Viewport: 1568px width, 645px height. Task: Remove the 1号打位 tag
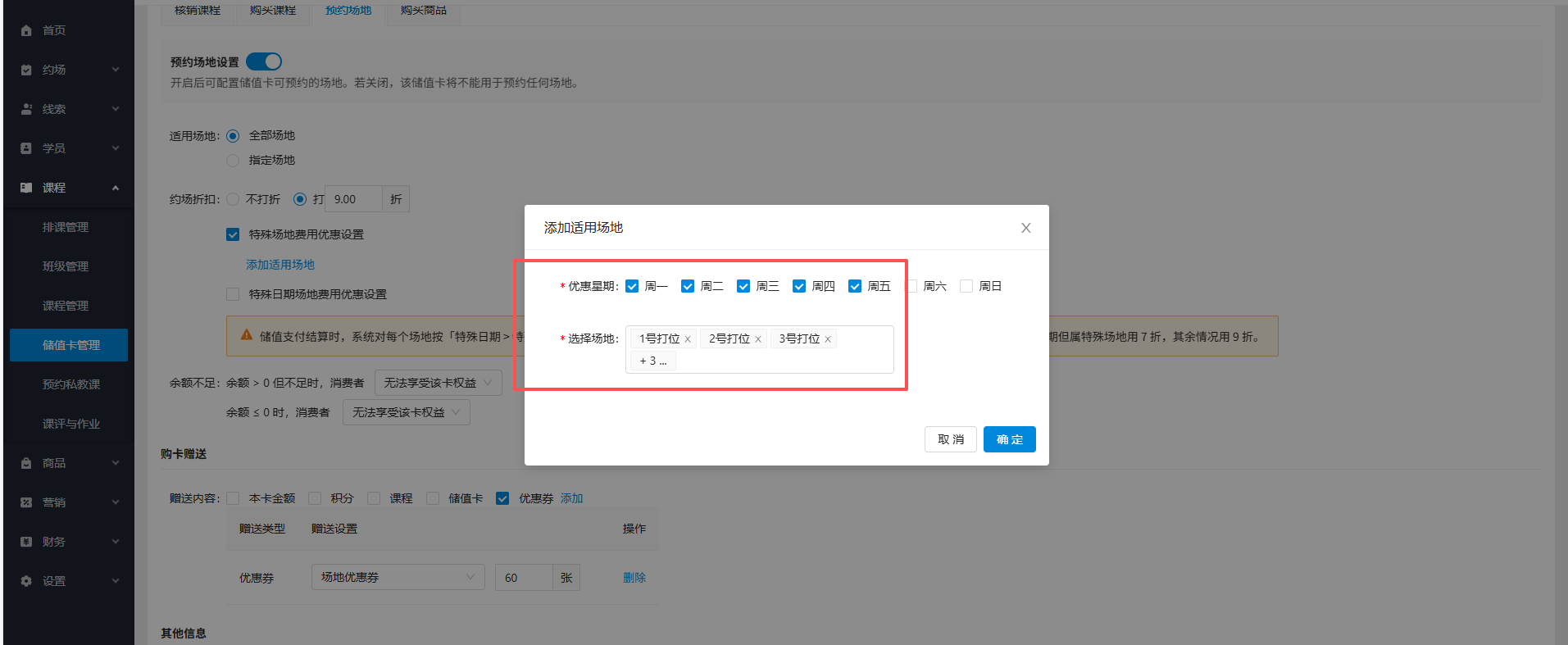pyautogui.click(x=688, y=339)
